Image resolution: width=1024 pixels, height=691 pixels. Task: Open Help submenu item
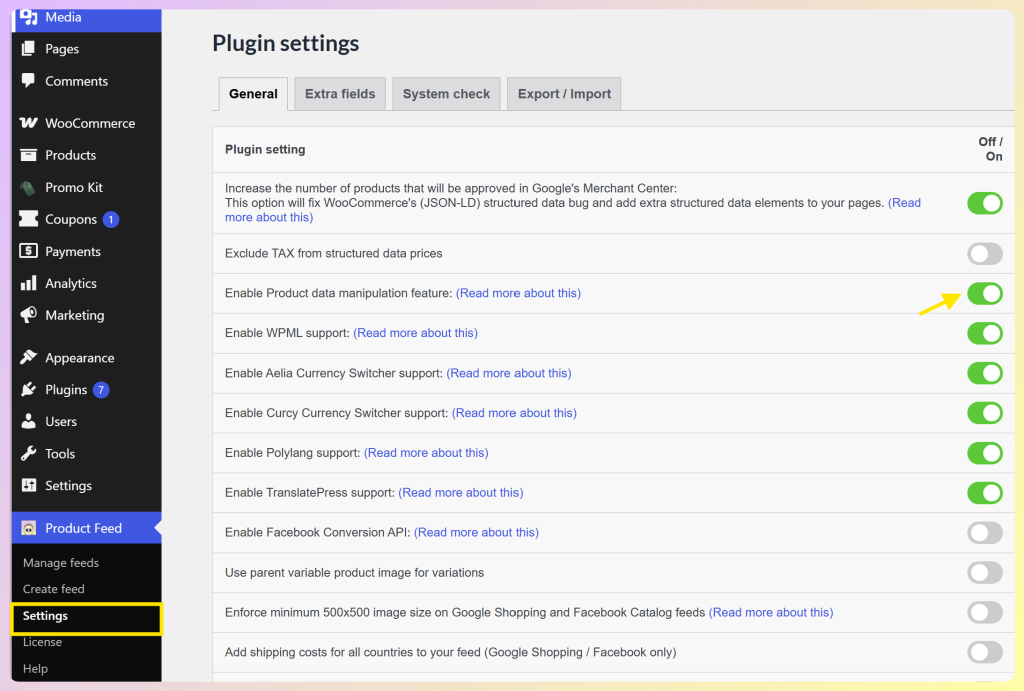point(35,668)
